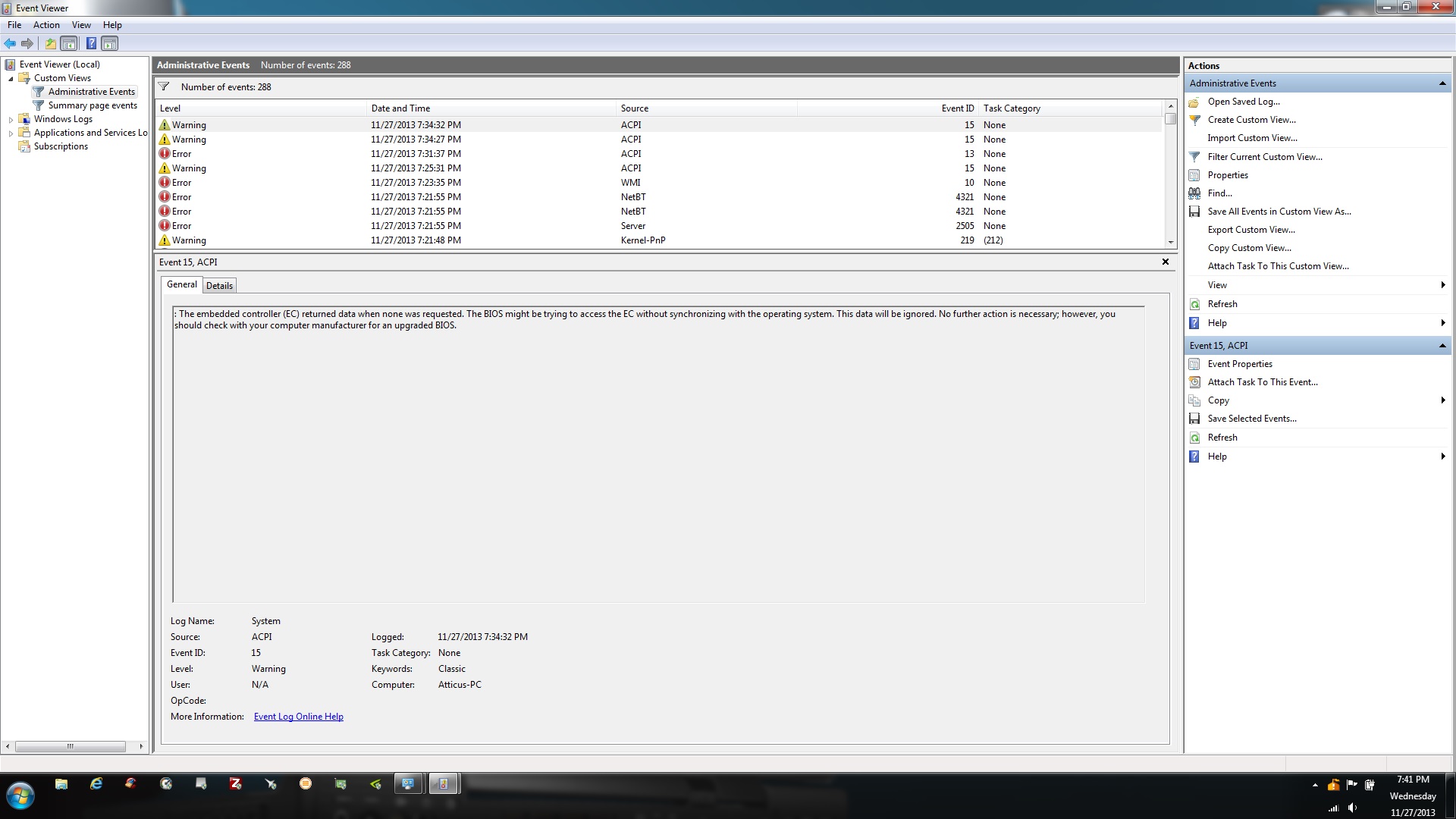Viewport: 1456px width, 819px height.
Task: Click the Properties icon in Actions pane
Action: click(x=1194, y=175)
